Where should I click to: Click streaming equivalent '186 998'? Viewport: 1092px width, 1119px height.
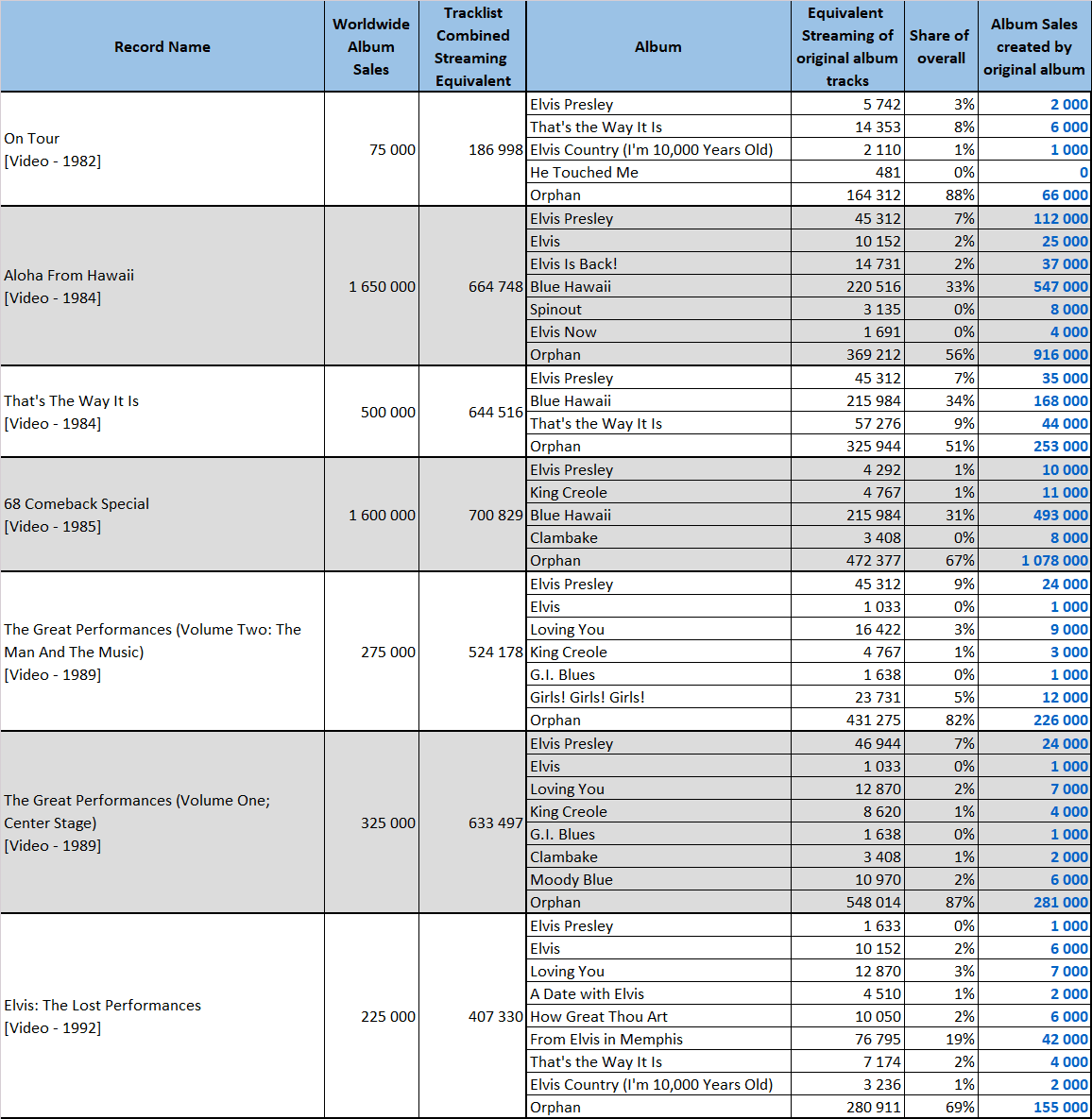coord(495,149)
